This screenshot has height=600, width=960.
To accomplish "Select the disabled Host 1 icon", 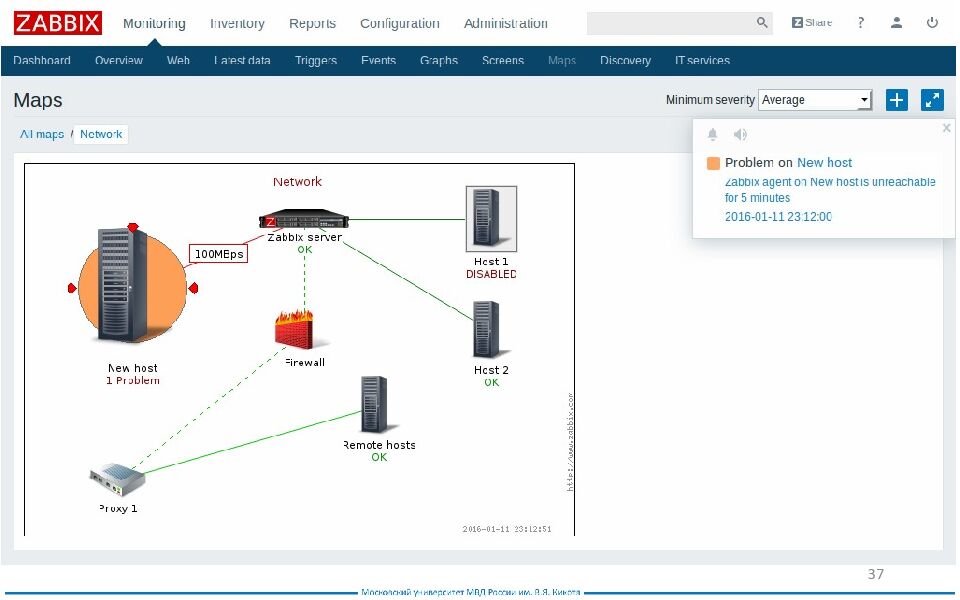I will (491, 219).
